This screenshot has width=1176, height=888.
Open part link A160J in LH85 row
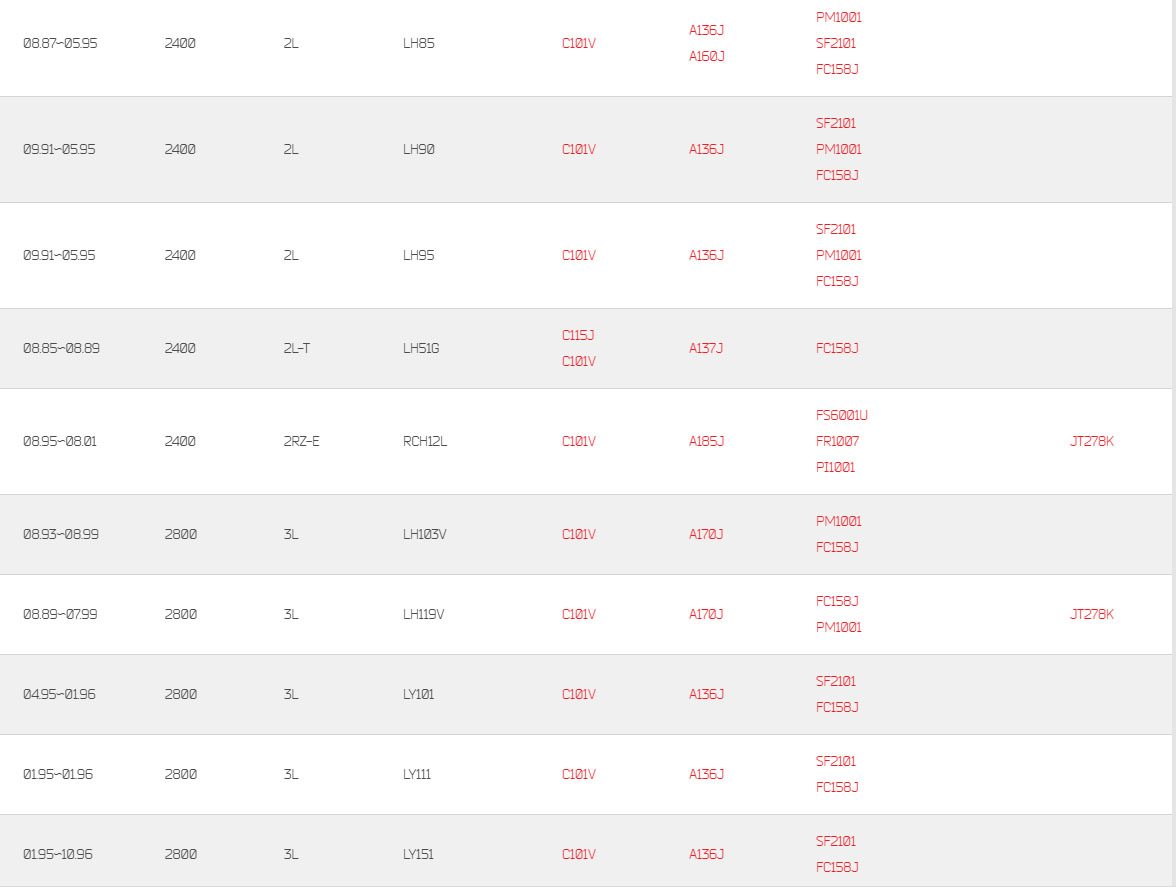[x=706, y=56]
